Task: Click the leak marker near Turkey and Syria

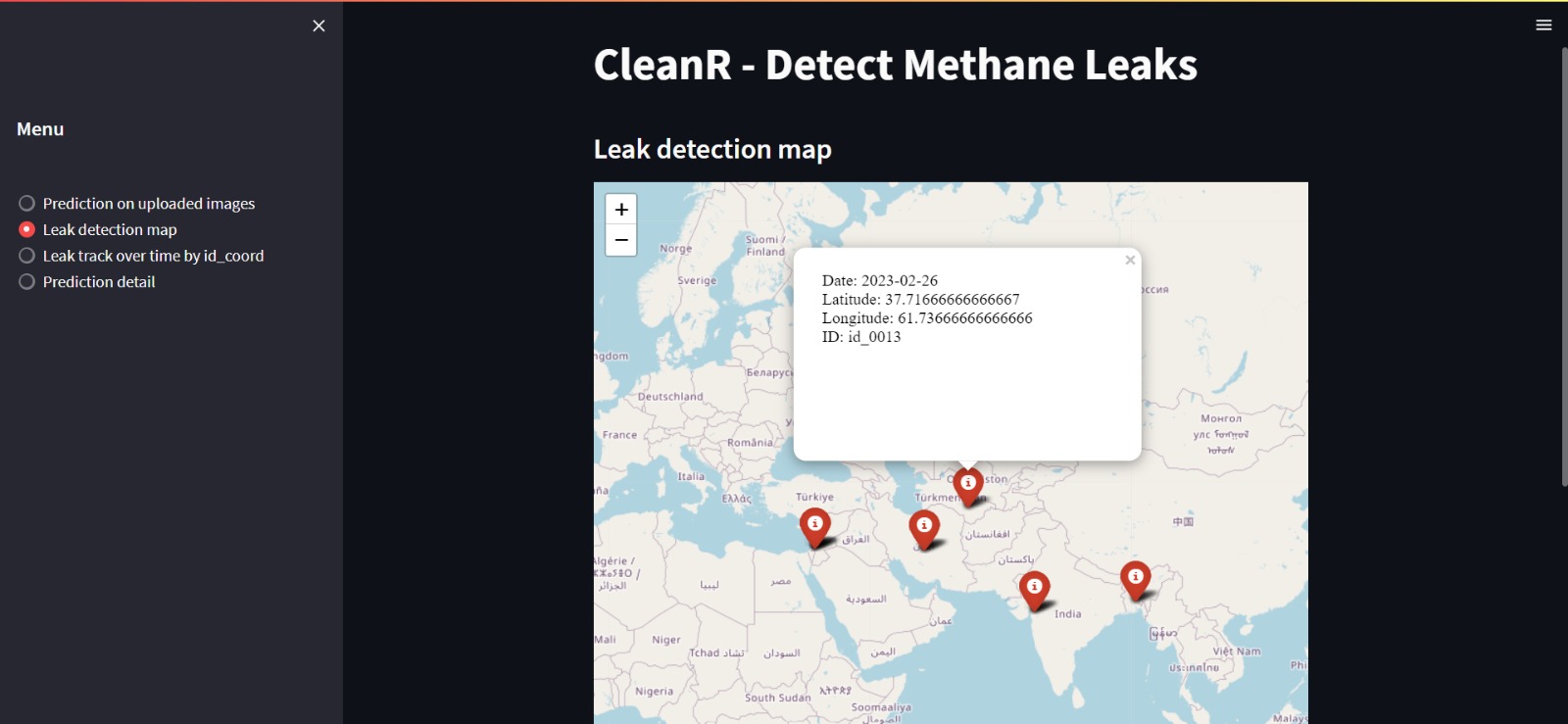Action: click(x=816, y=526)
